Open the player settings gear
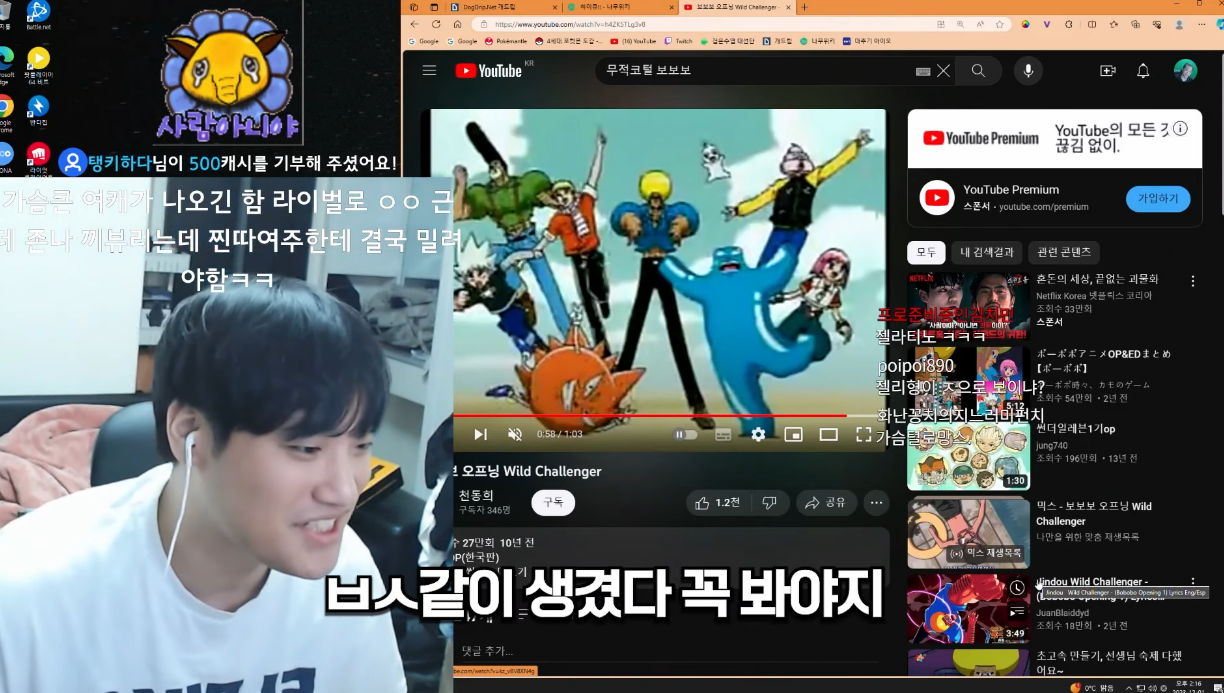 [x=758, y=434]
